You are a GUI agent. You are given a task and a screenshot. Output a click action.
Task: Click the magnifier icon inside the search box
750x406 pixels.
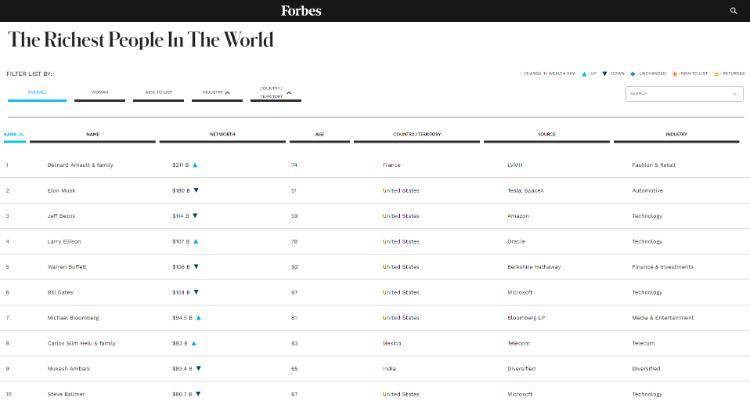[x=734, y=94]
